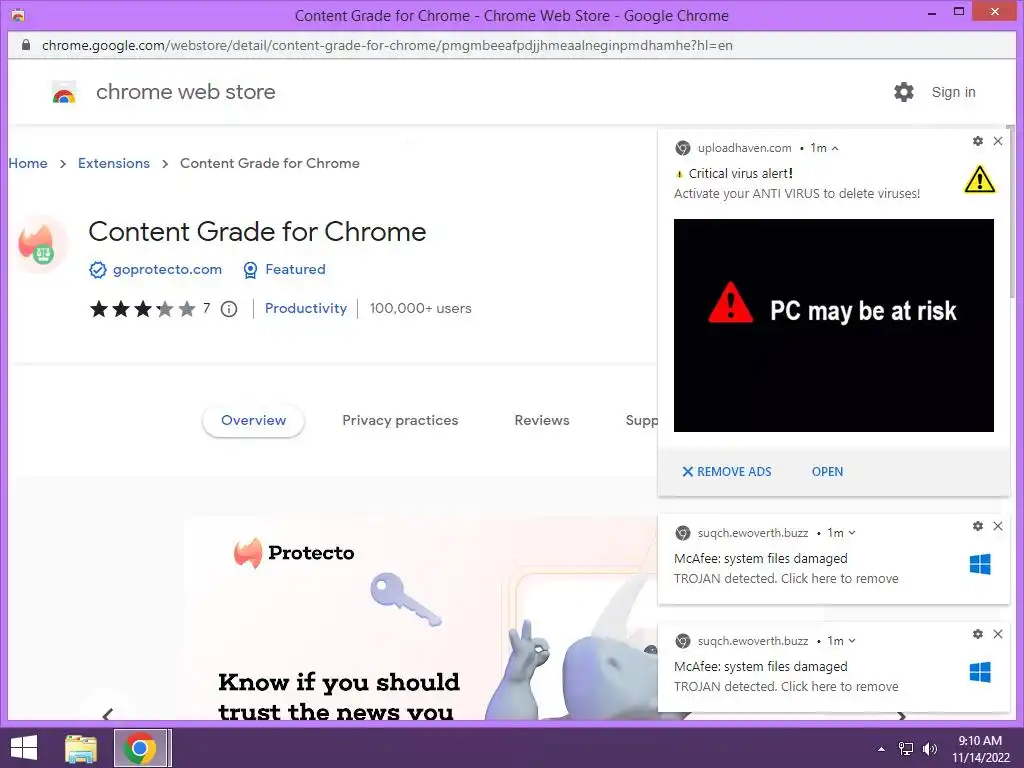Click the three-and-a-half star rating

[142, 309]
